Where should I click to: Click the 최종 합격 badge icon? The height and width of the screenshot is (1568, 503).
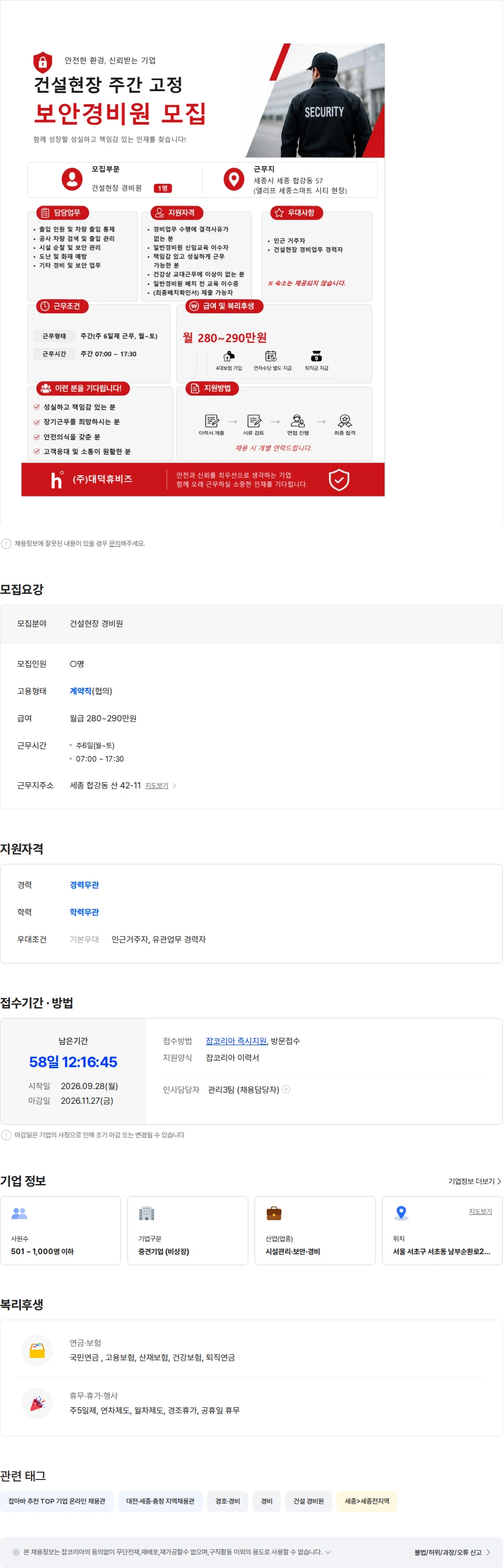[x=345, y=421]
